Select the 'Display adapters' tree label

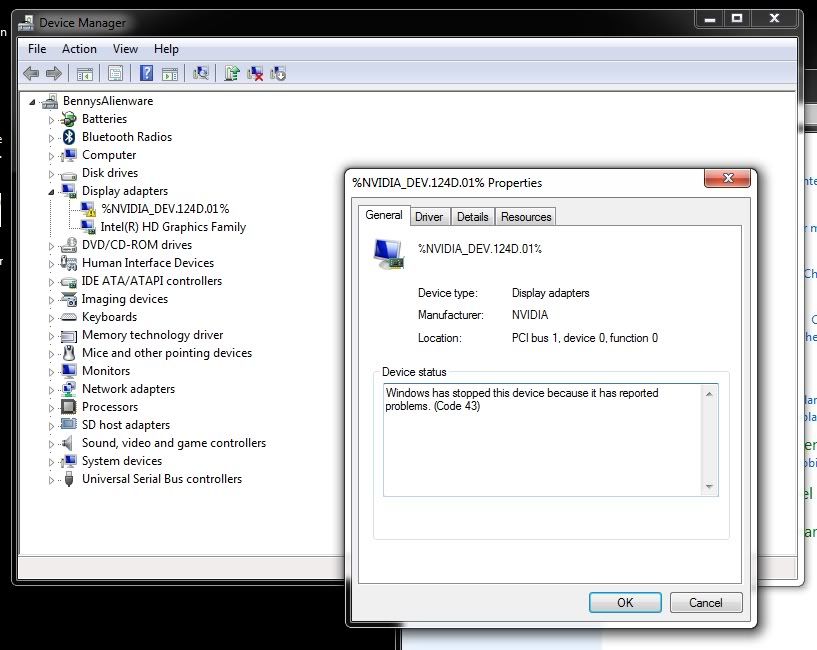[x=125, y=191]
